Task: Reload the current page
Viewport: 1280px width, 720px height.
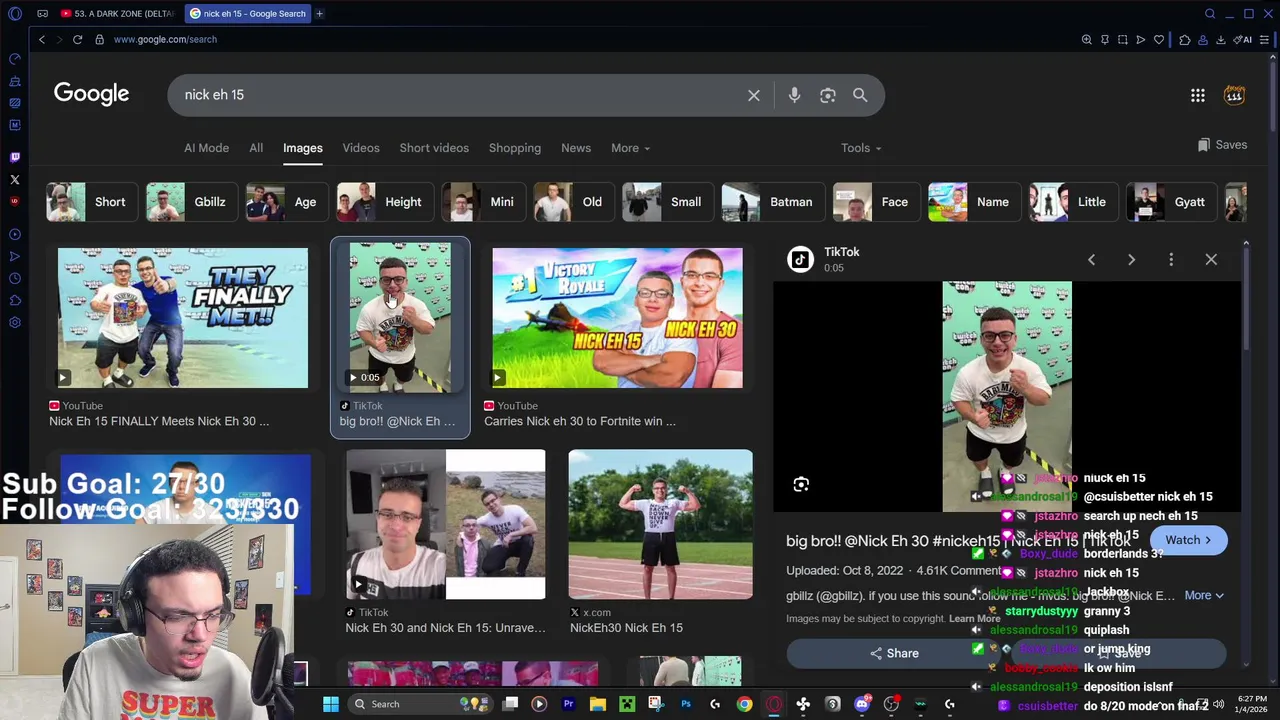Action: tap(77, 39)
